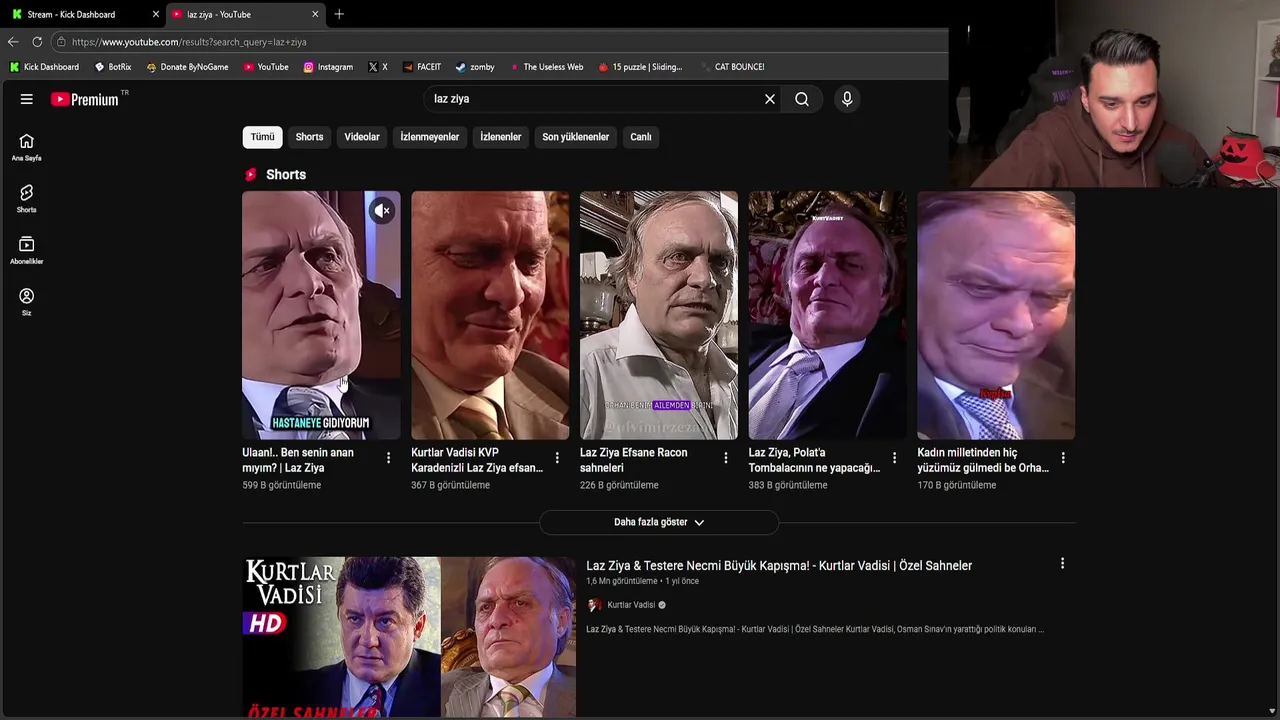
Task: Click the search magnifier button
Action: pyautogui.click(x=802, y=99)
